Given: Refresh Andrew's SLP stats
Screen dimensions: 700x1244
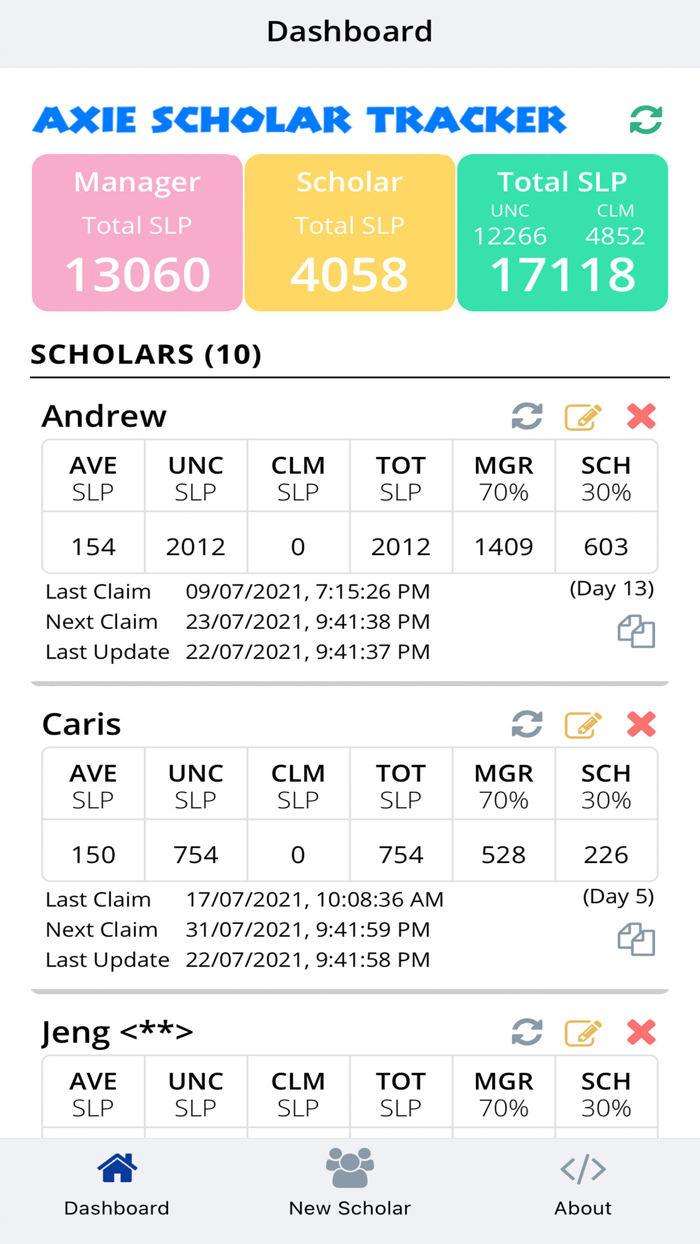Looking at the screenshot, I should (x=527, y=417).
